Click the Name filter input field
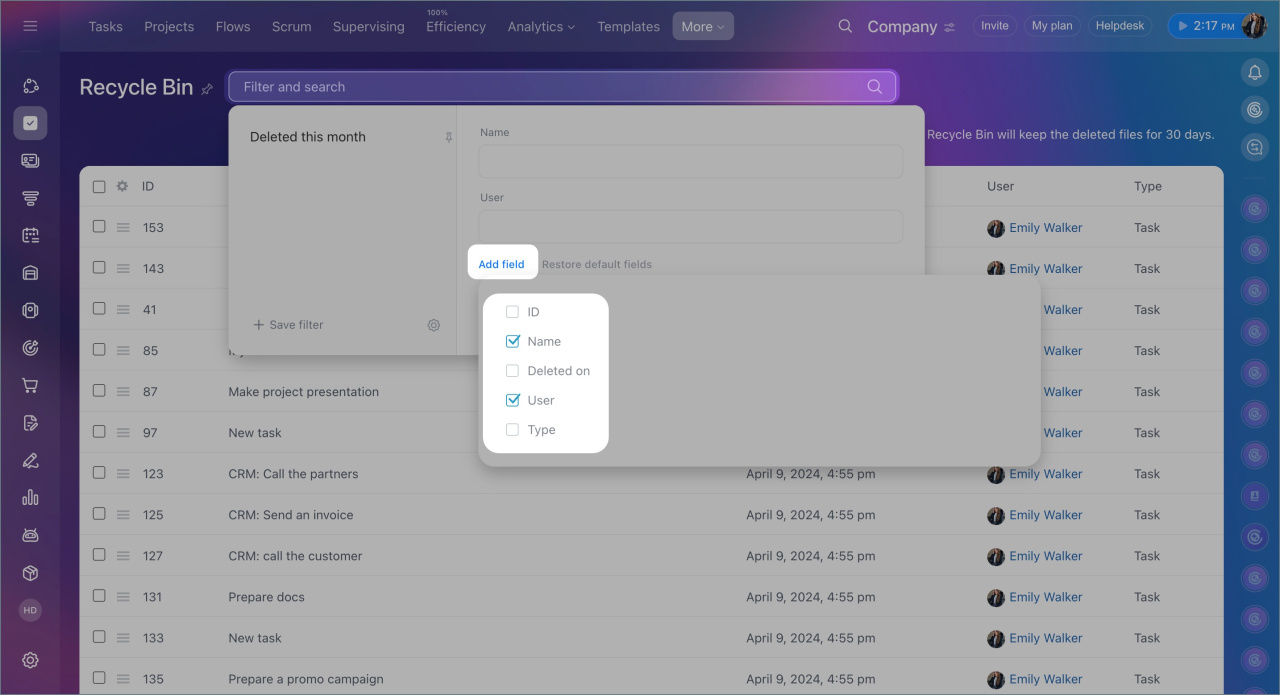The image size is (1280, 695). 690,162
